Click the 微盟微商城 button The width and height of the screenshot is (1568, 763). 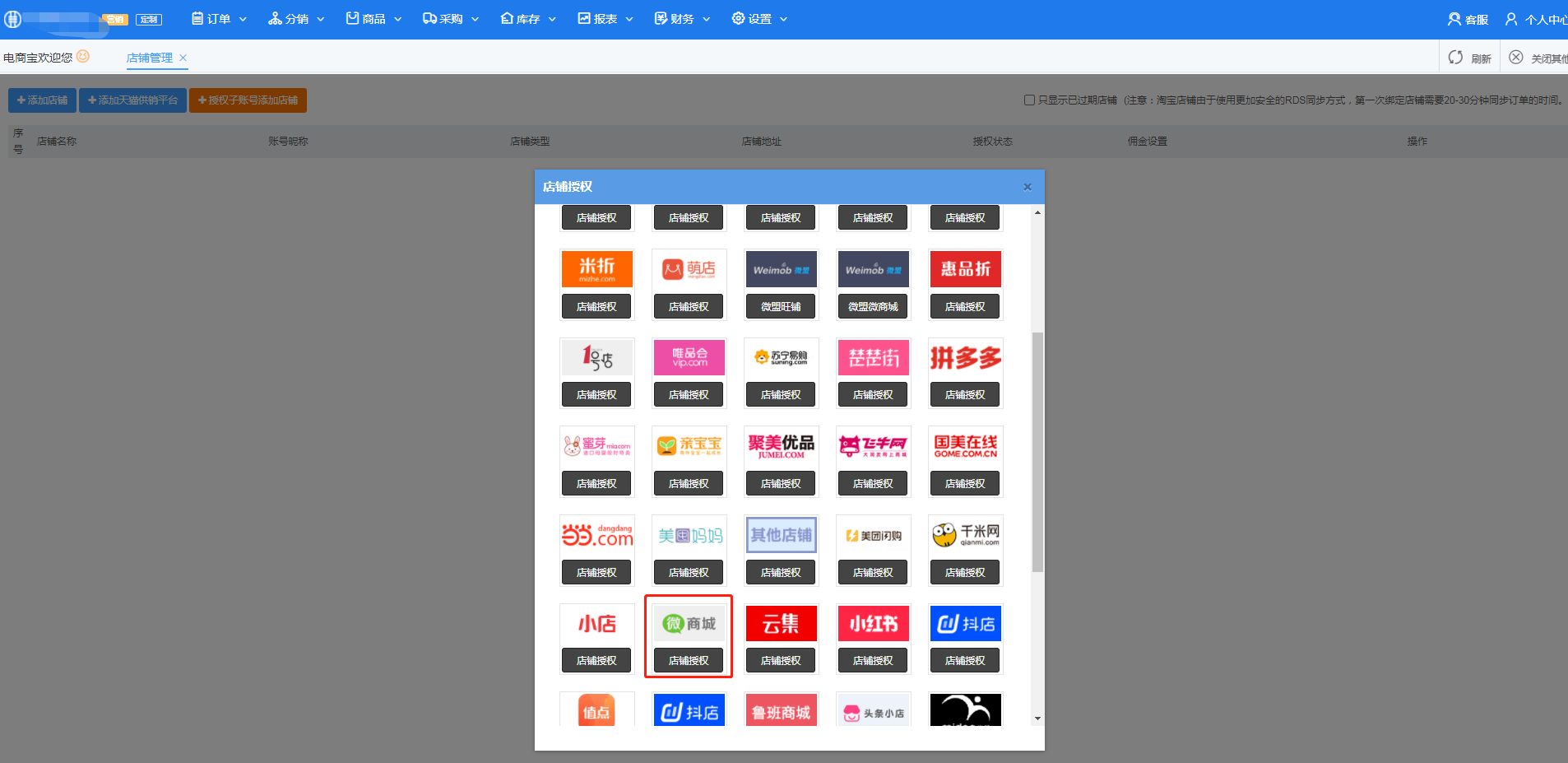(x=873, y=307)
